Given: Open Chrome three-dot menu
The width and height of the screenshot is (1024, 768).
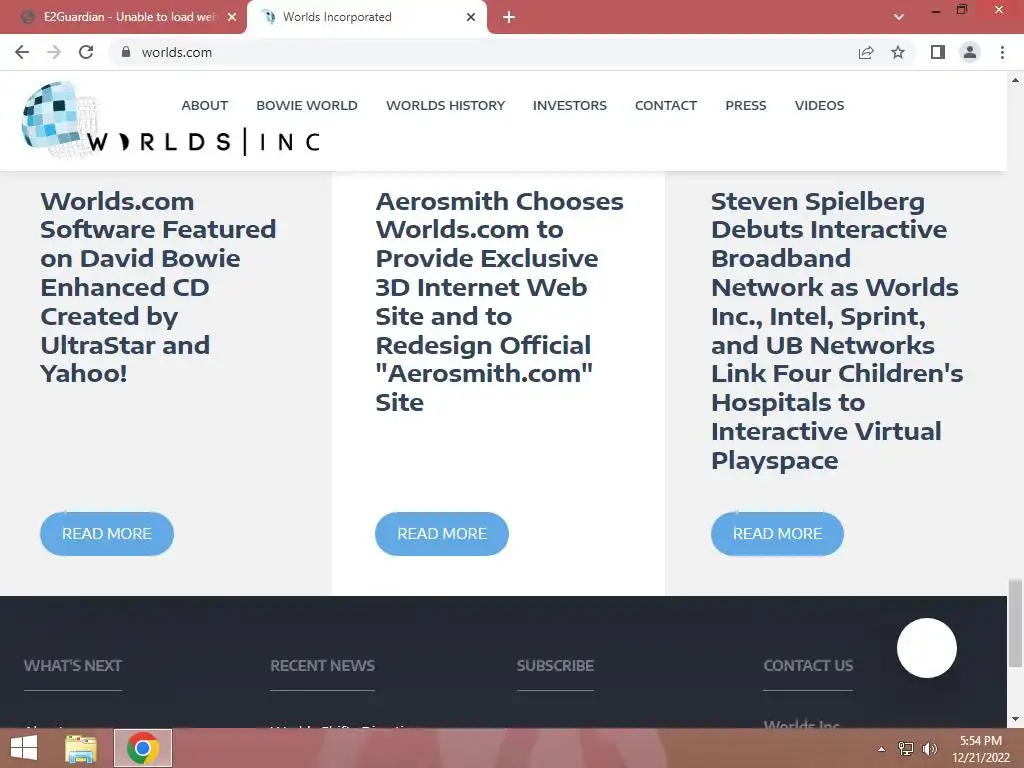Looking at the screenshot, I should (x=1002, y=52).
